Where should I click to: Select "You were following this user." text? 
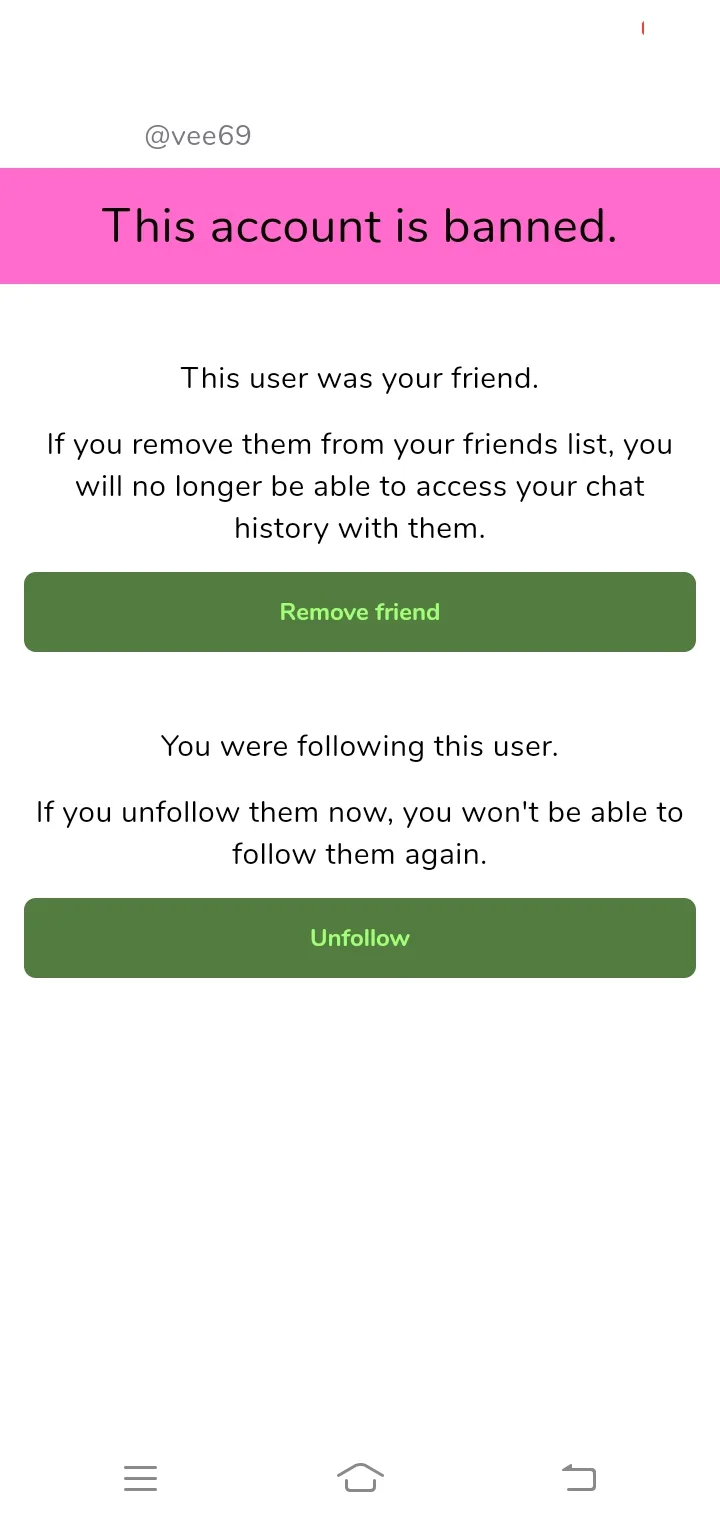coord(360,746)
